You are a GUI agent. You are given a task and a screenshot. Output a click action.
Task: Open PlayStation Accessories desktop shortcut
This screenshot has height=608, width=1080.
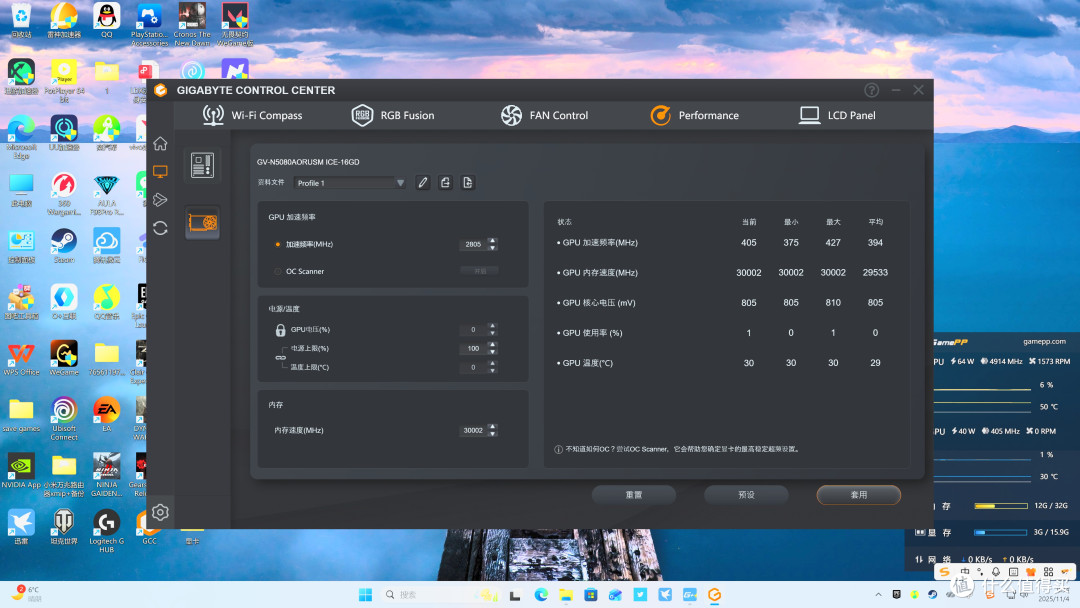click(x=149, y=24)
